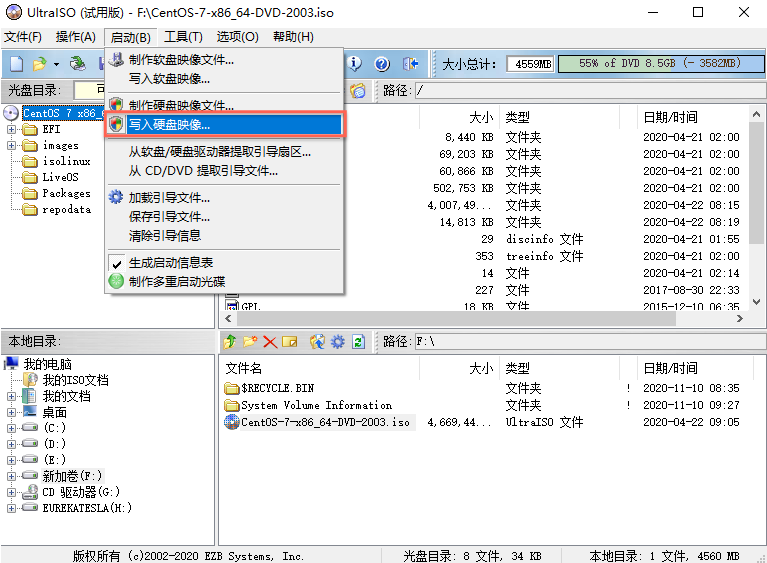The image size is (767, 563).
Task: Choose 制作软盘映像文件... menu entry
Action: coord(225,60)
